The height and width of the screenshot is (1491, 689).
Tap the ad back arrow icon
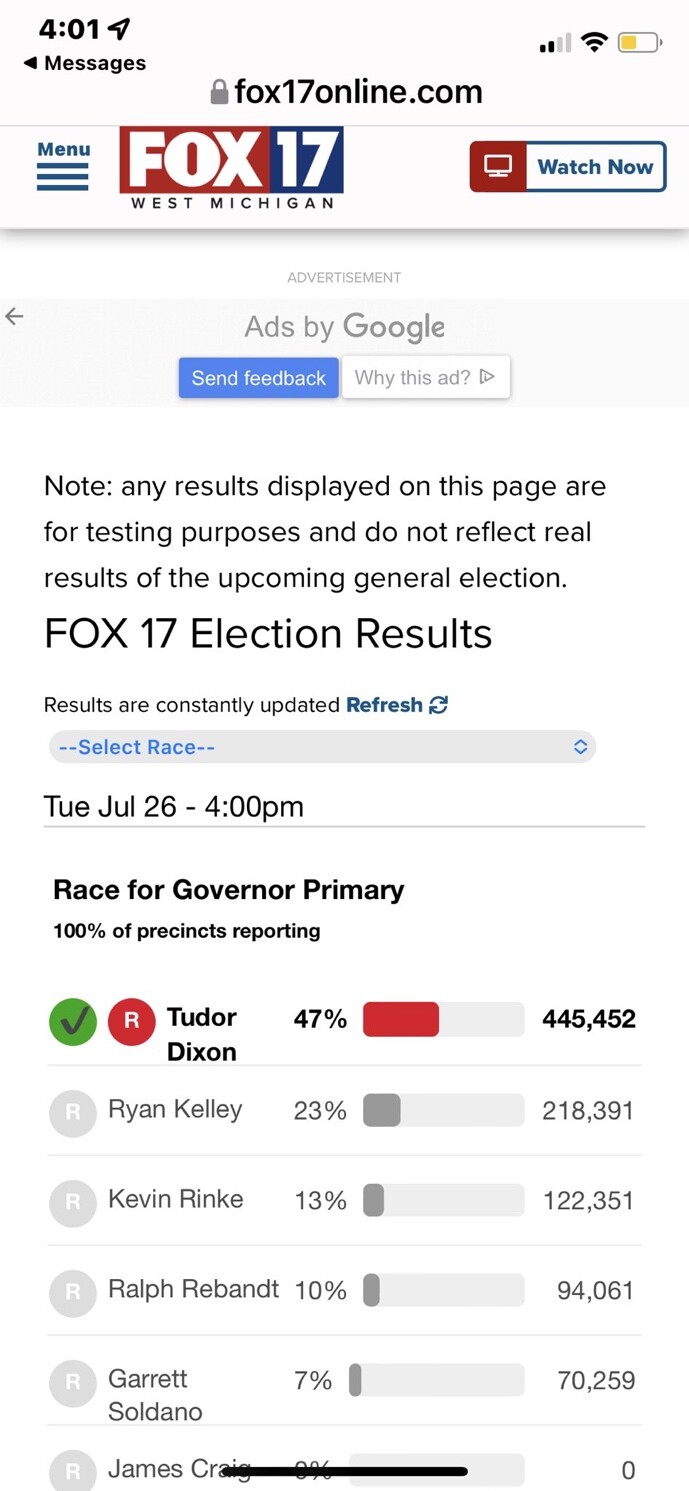(14, 317)
